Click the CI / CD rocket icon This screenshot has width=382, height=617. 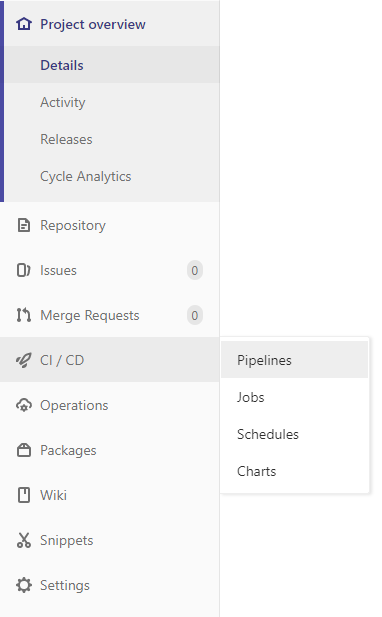pyautogui.click(x=24, y=360)
